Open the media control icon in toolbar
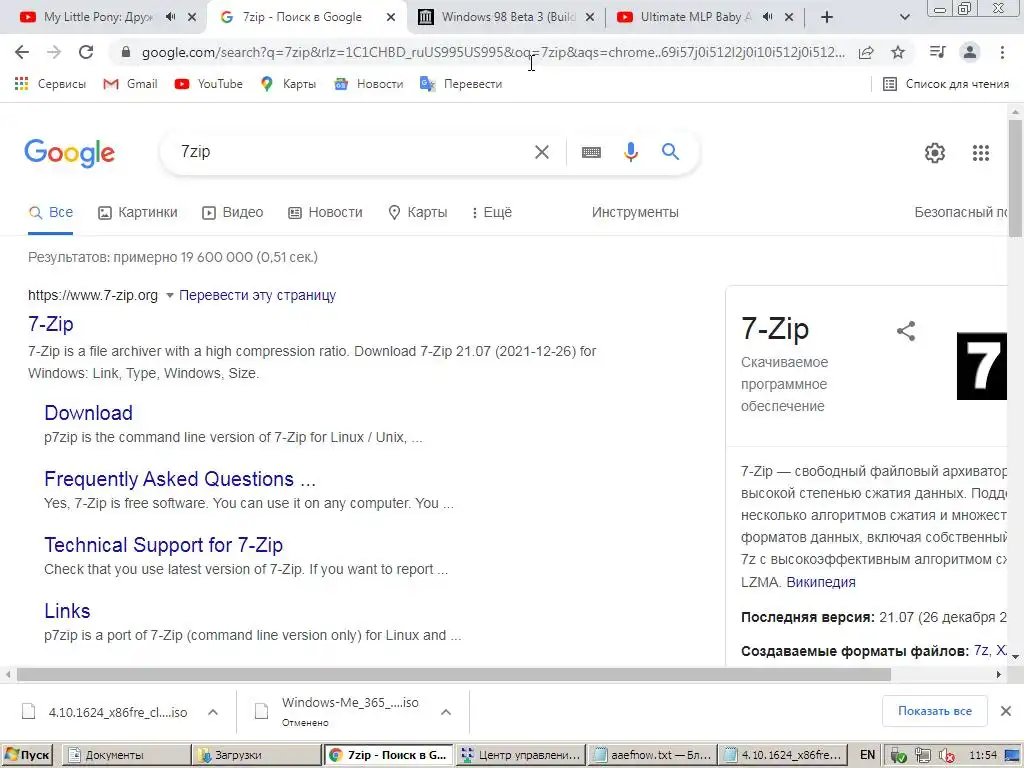 coord(937,52)
